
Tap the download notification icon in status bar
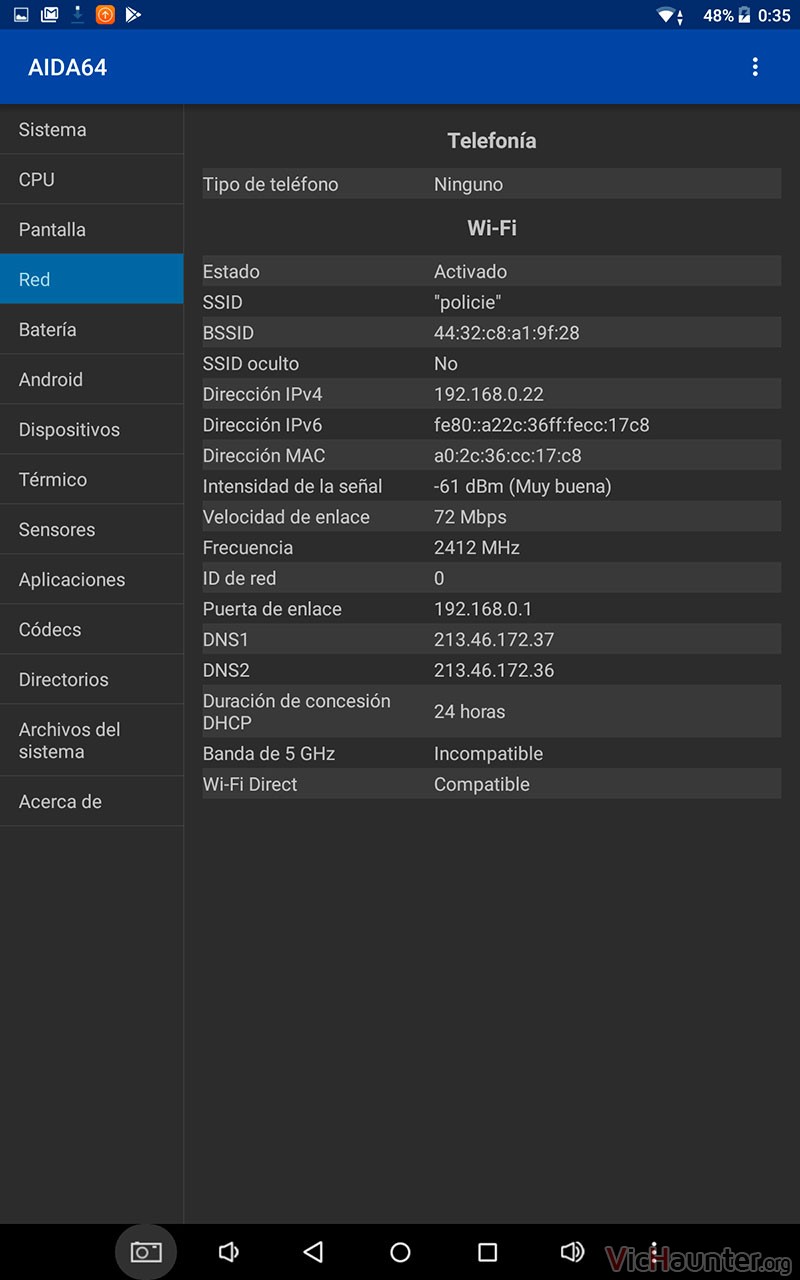pyautogui.click(x=77, y=15)
